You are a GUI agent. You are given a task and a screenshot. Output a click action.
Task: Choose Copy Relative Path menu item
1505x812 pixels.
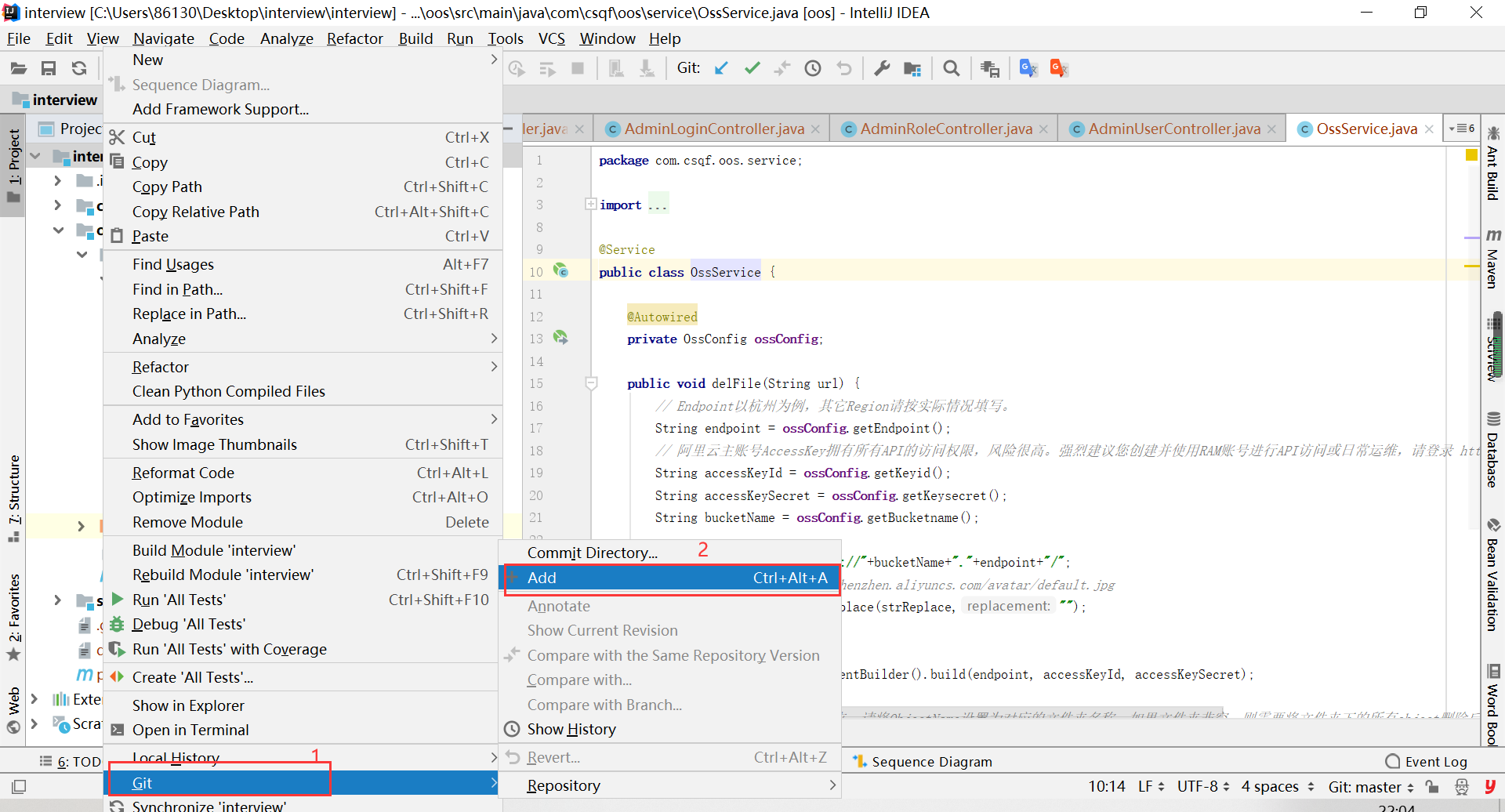302,212
